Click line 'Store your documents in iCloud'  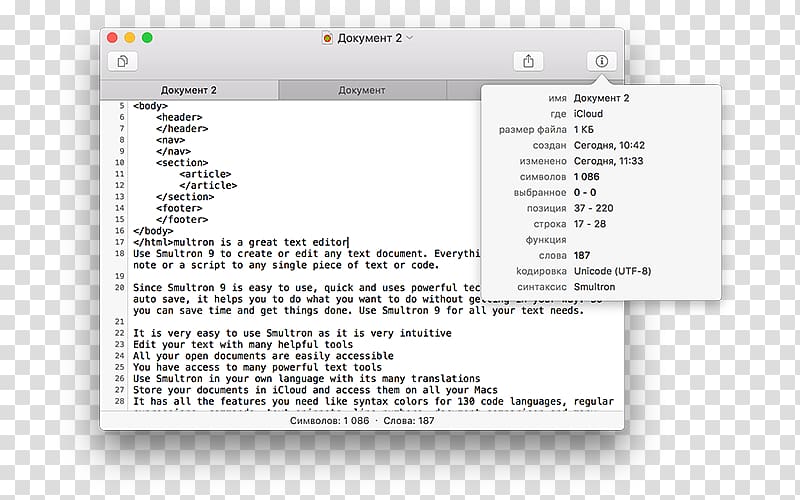point(315,390)
